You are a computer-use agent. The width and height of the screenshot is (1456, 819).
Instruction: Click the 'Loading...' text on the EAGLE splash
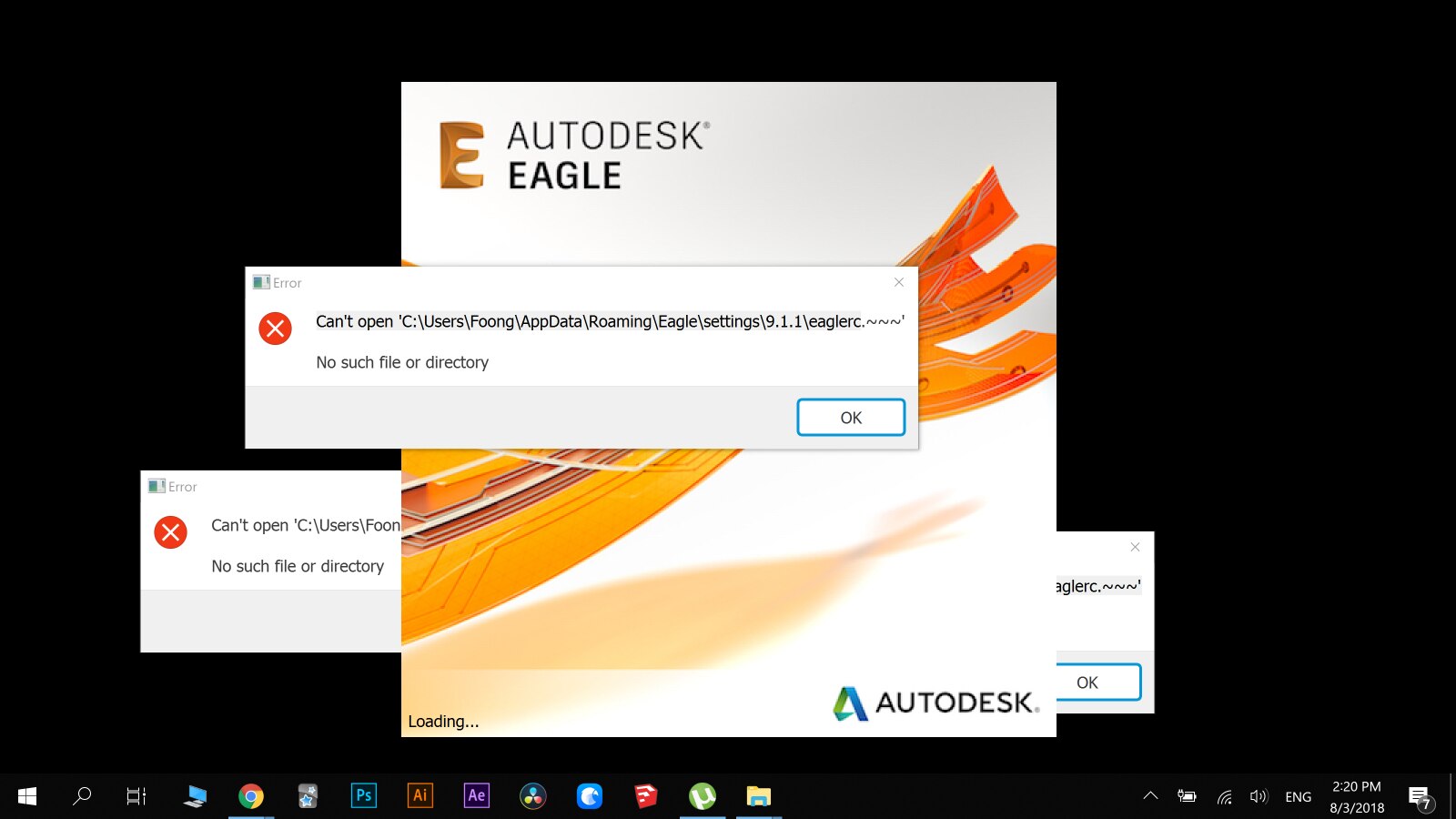(443, 722)
